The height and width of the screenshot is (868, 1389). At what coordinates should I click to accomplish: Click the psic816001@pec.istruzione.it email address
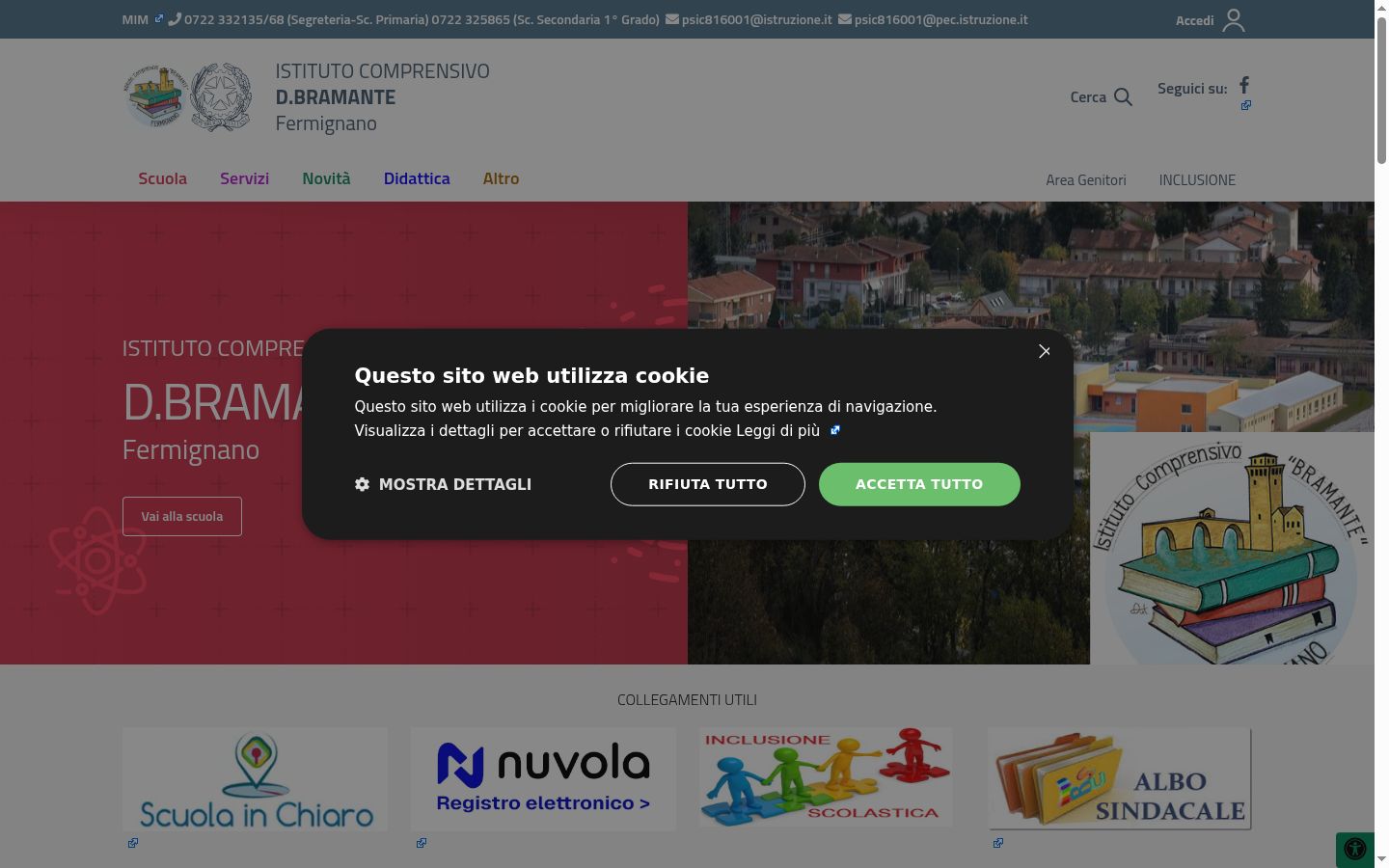tap(940, 19)
